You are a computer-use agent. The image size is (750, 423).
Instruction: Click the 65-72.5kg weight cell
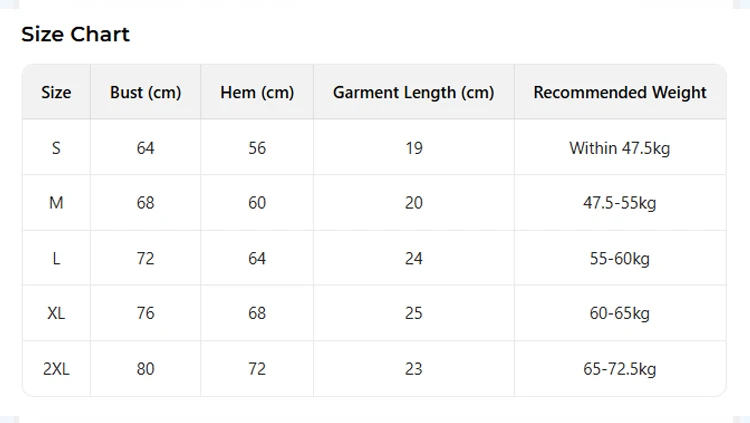(x=620, y=369)
